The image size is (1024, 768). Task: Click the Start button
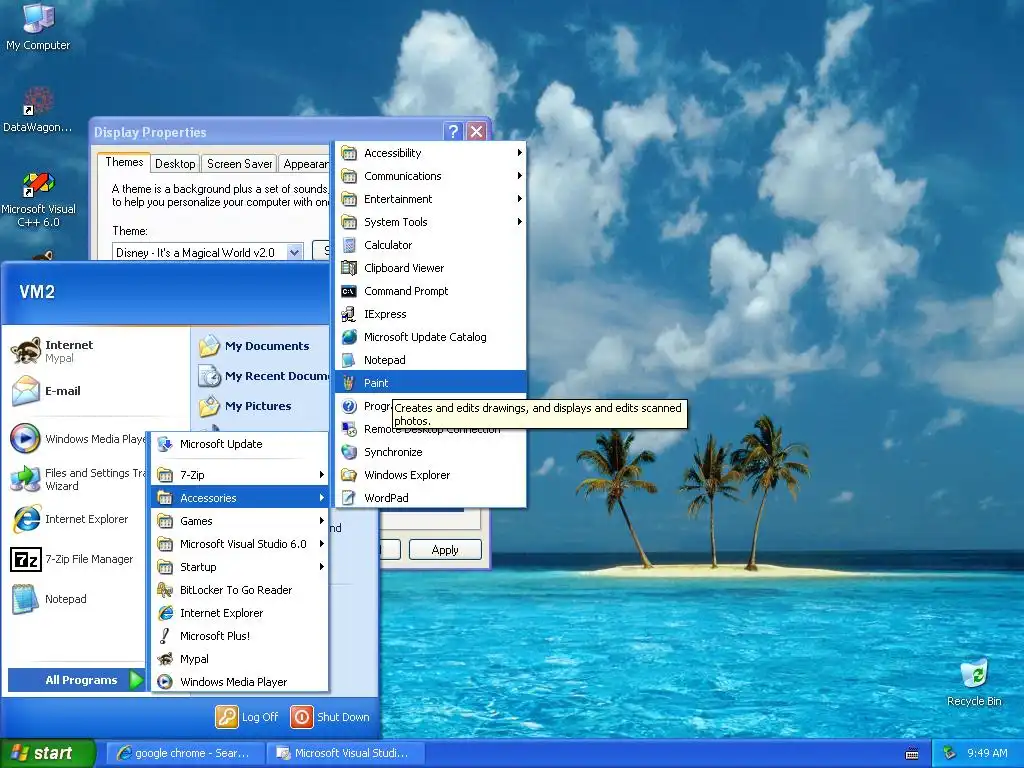(46, 753)
